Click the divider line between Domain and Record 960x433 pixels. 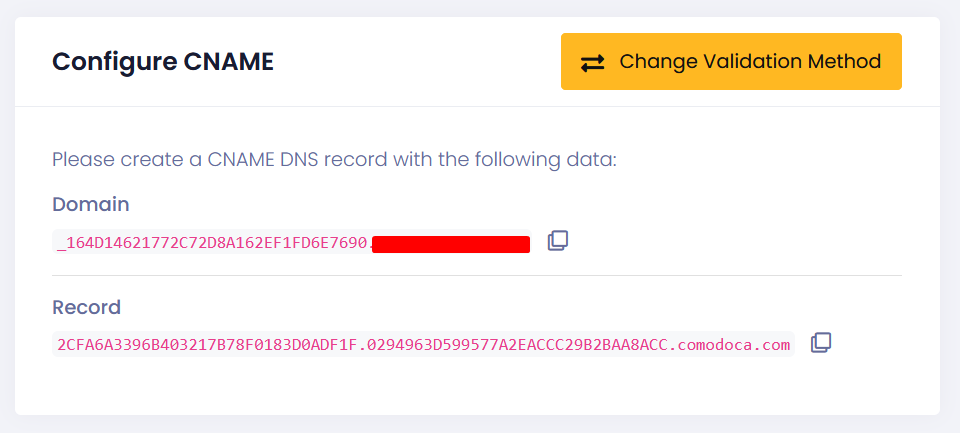[476, 276]
